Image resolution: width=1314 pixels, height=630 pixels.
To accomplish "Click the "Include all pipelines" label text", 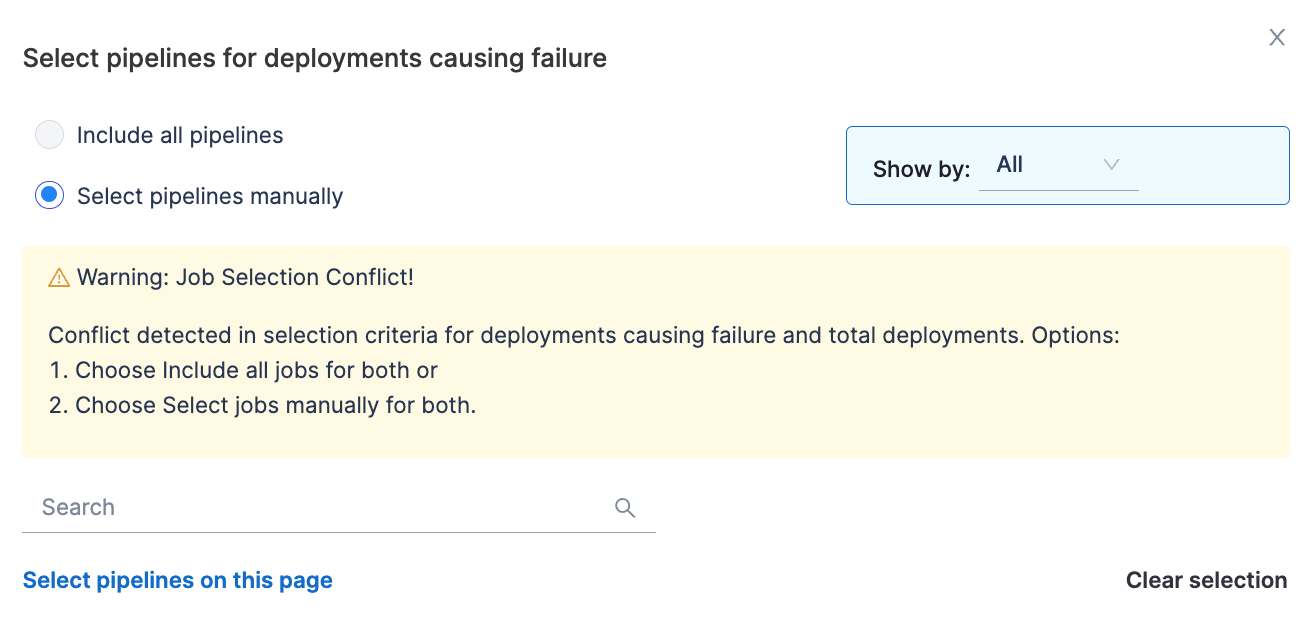I will (180, 136).
